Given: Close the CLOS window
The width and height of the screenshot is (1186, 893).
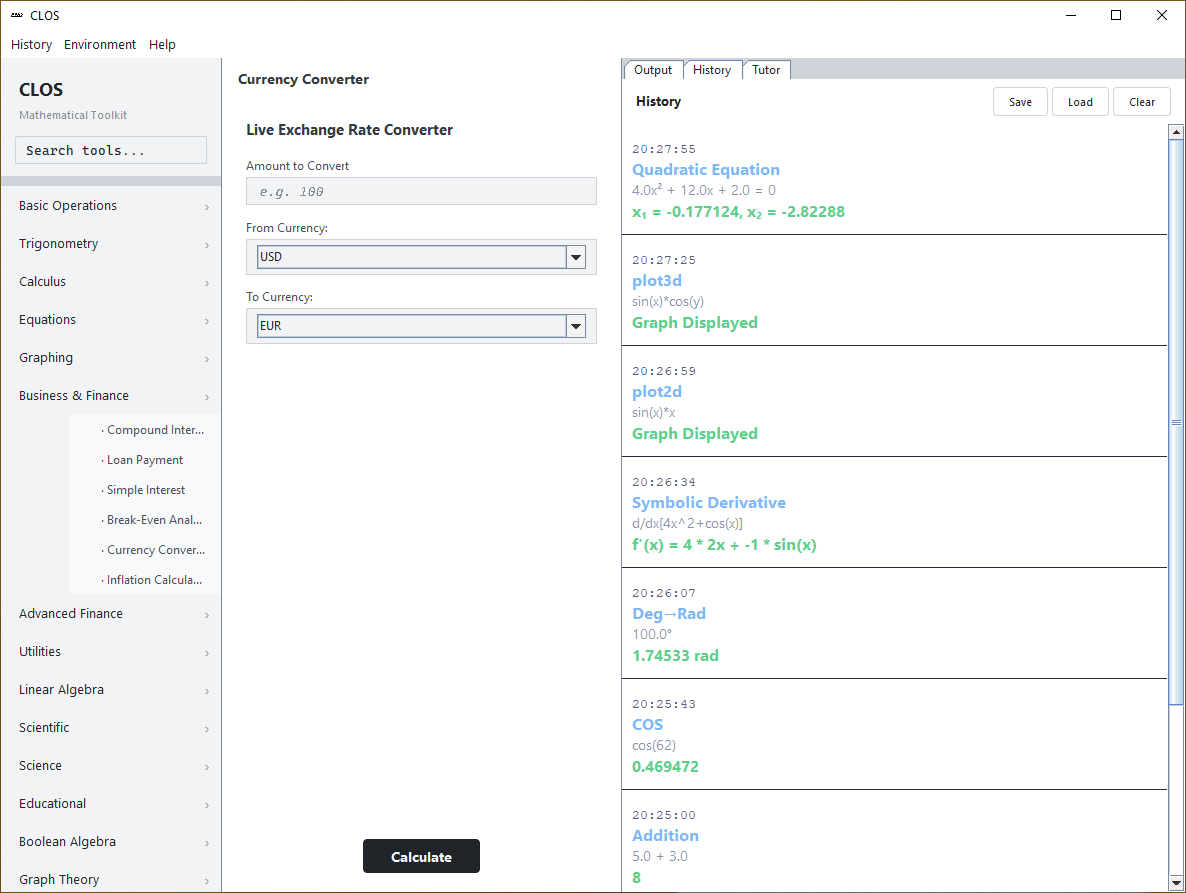Looking at the screenshot, I should coord(1162,15).
